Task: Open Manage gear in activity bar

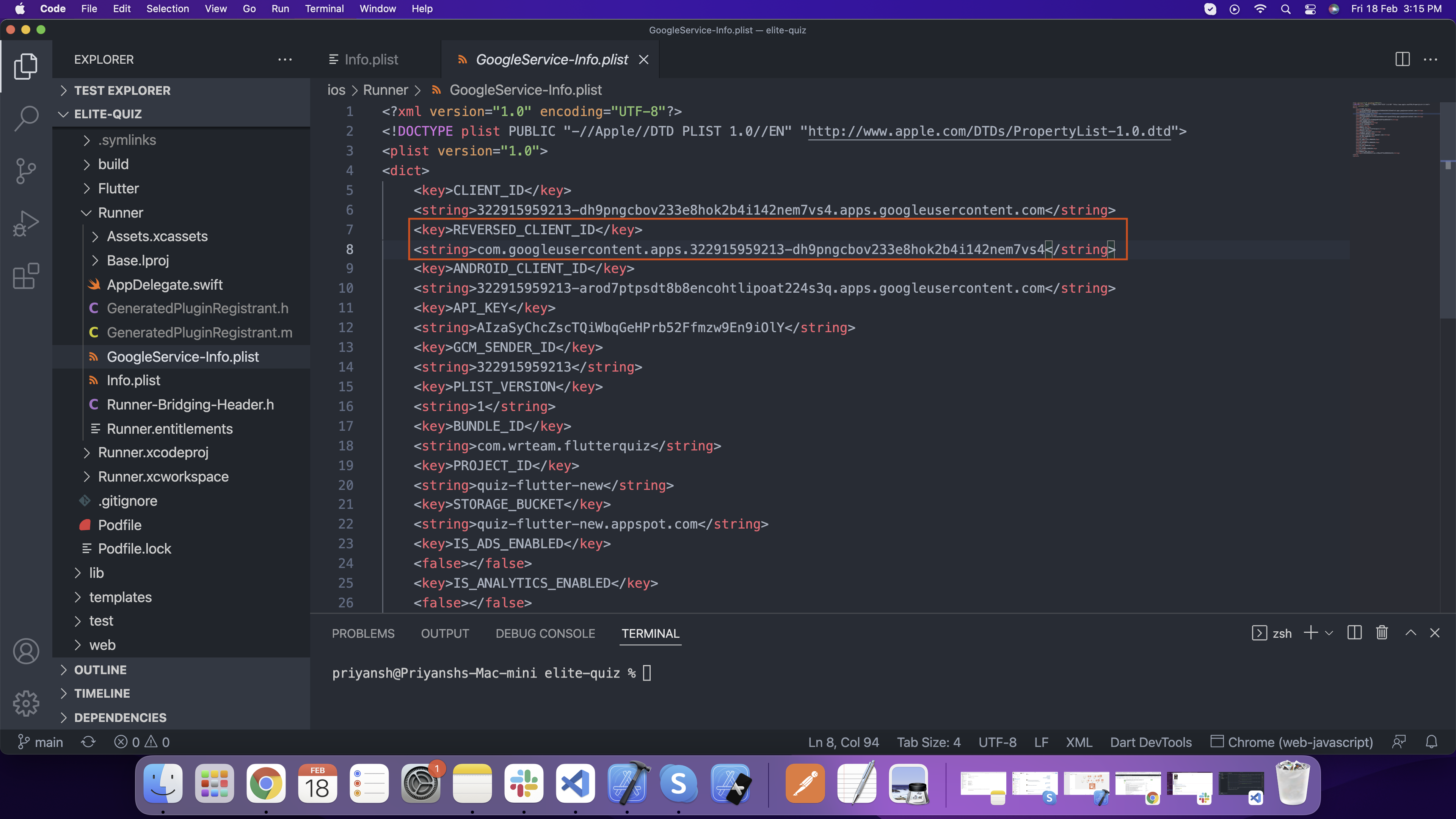Action: tap(26, 704)
